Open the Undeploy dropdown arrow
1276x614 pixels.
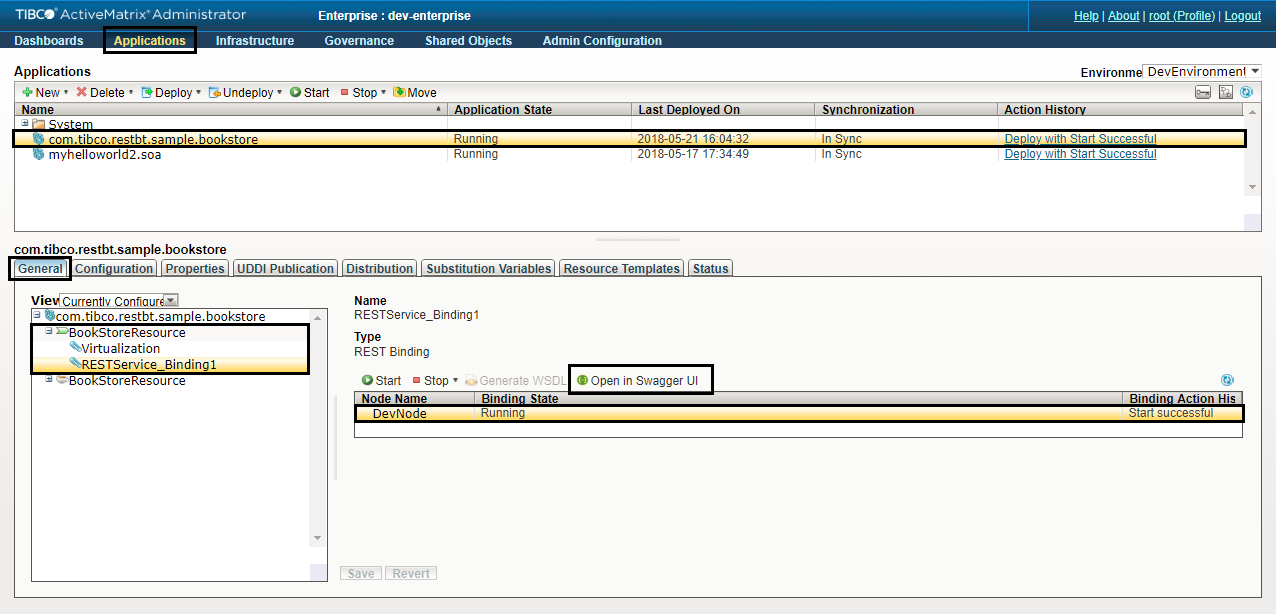280,93
